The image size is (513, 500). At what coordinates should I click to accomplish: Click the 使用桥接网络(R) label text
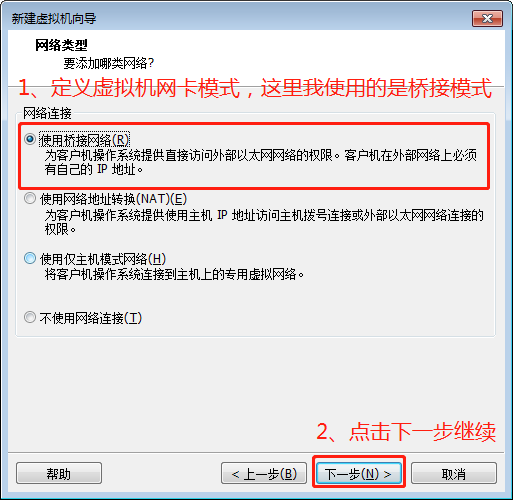point(84,140)
